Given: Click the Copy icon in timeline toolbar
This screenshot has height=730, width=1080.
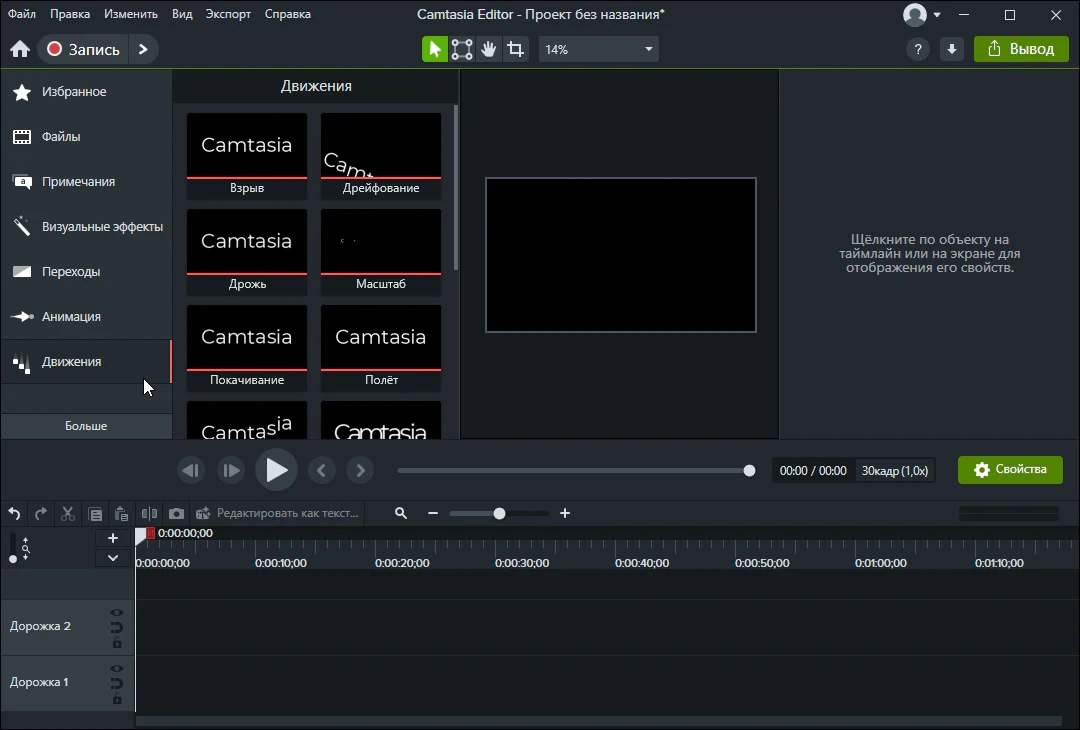Looking at the screenshot, I should (95, 513).
